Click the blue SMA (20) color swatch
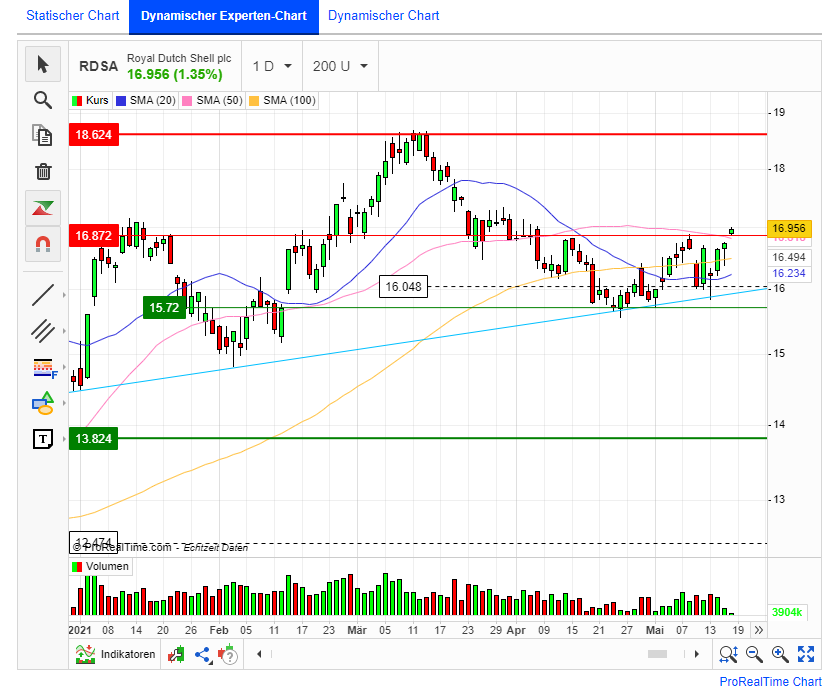Viewport: 840px width, 693px height. (x=121, y=101)
